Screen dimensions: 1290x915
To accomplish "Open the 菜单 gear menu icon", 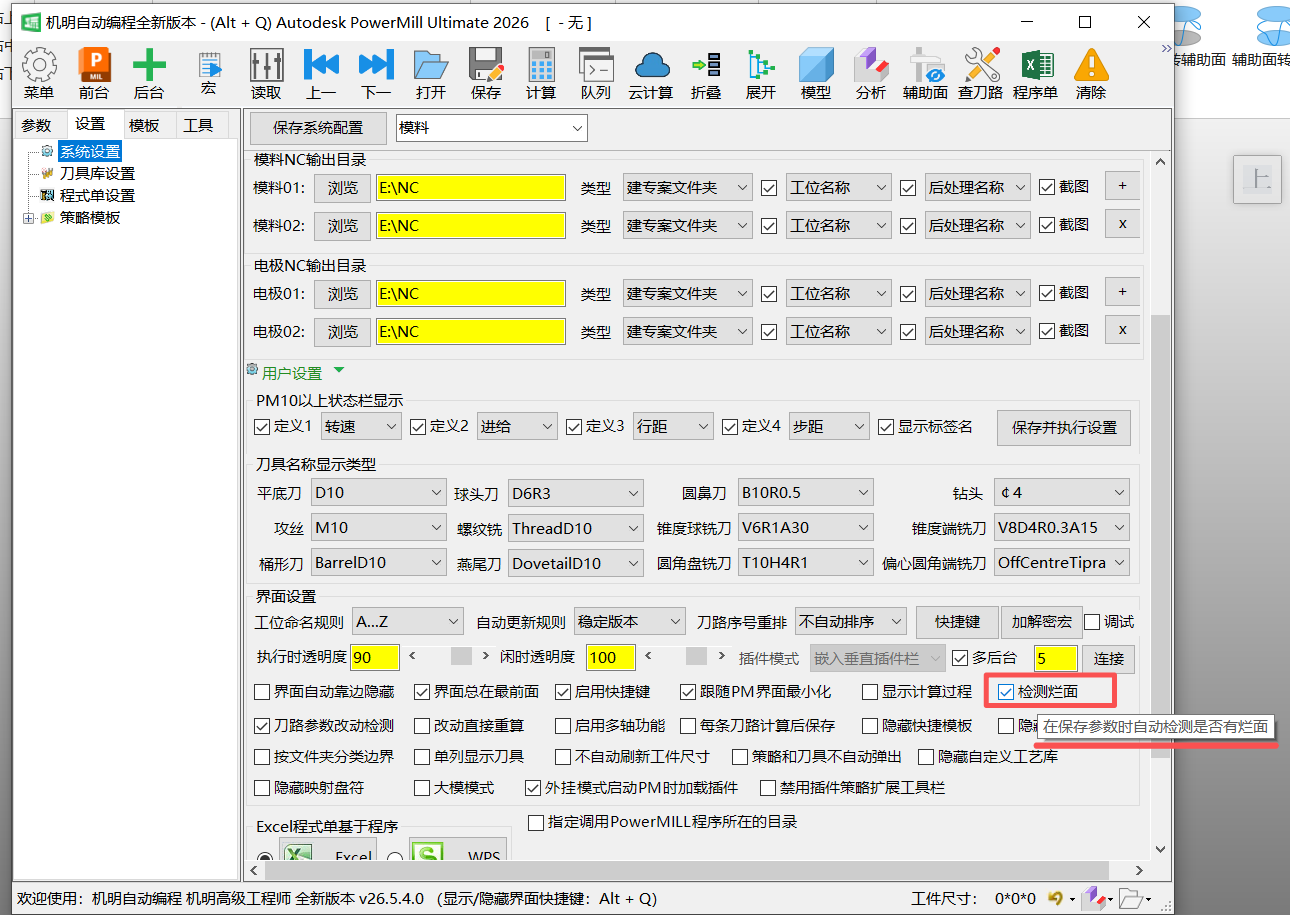I will point(39,73).
